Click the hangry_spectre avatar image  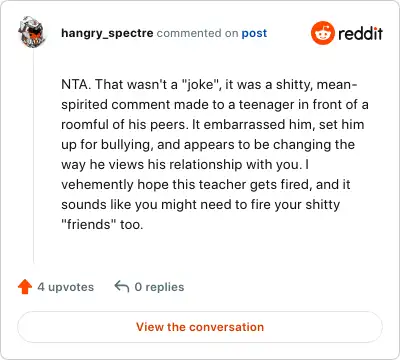point(32,32)
